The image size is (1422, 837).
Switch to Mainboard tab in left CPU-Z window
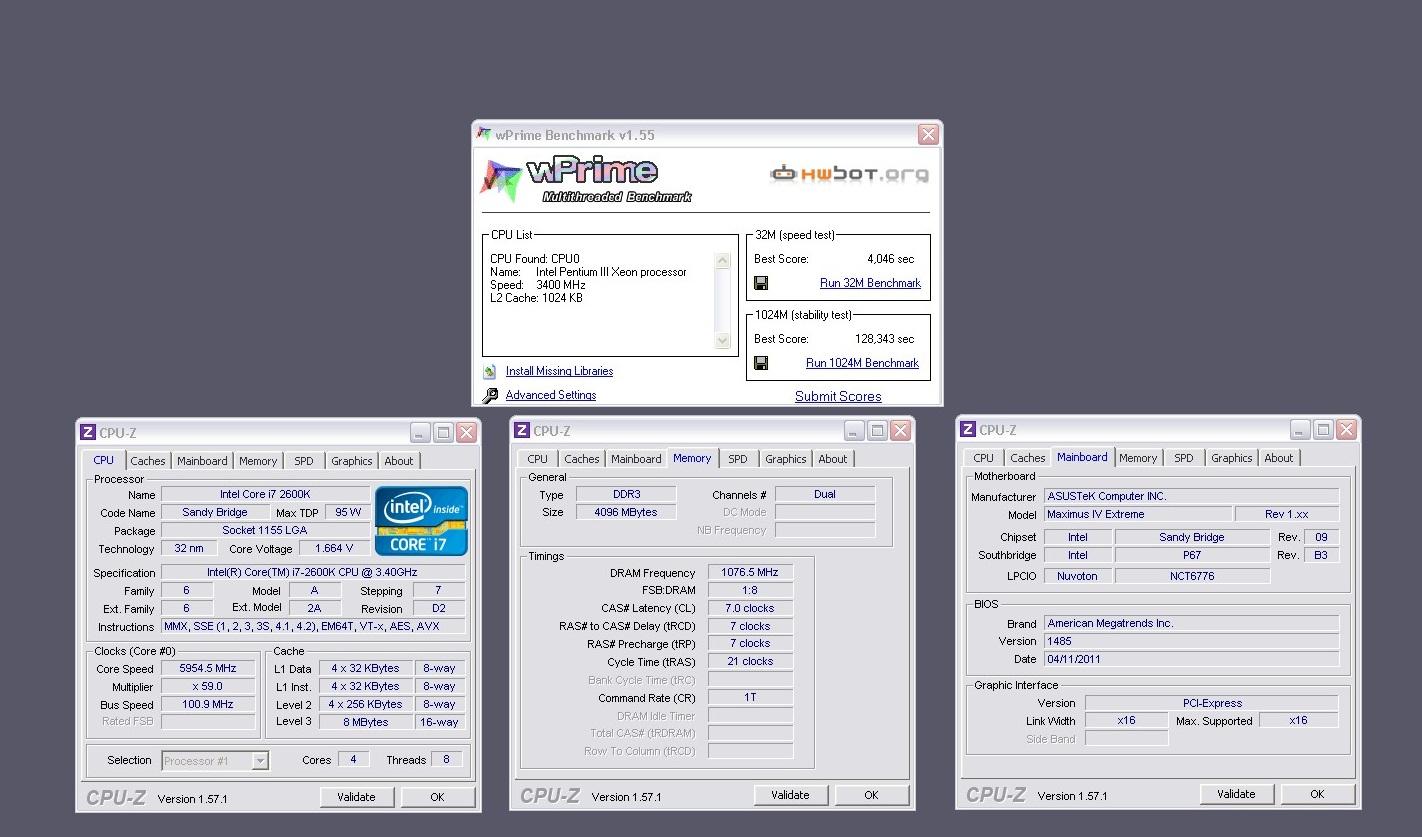pyautogui.click(x=202, y=461)
